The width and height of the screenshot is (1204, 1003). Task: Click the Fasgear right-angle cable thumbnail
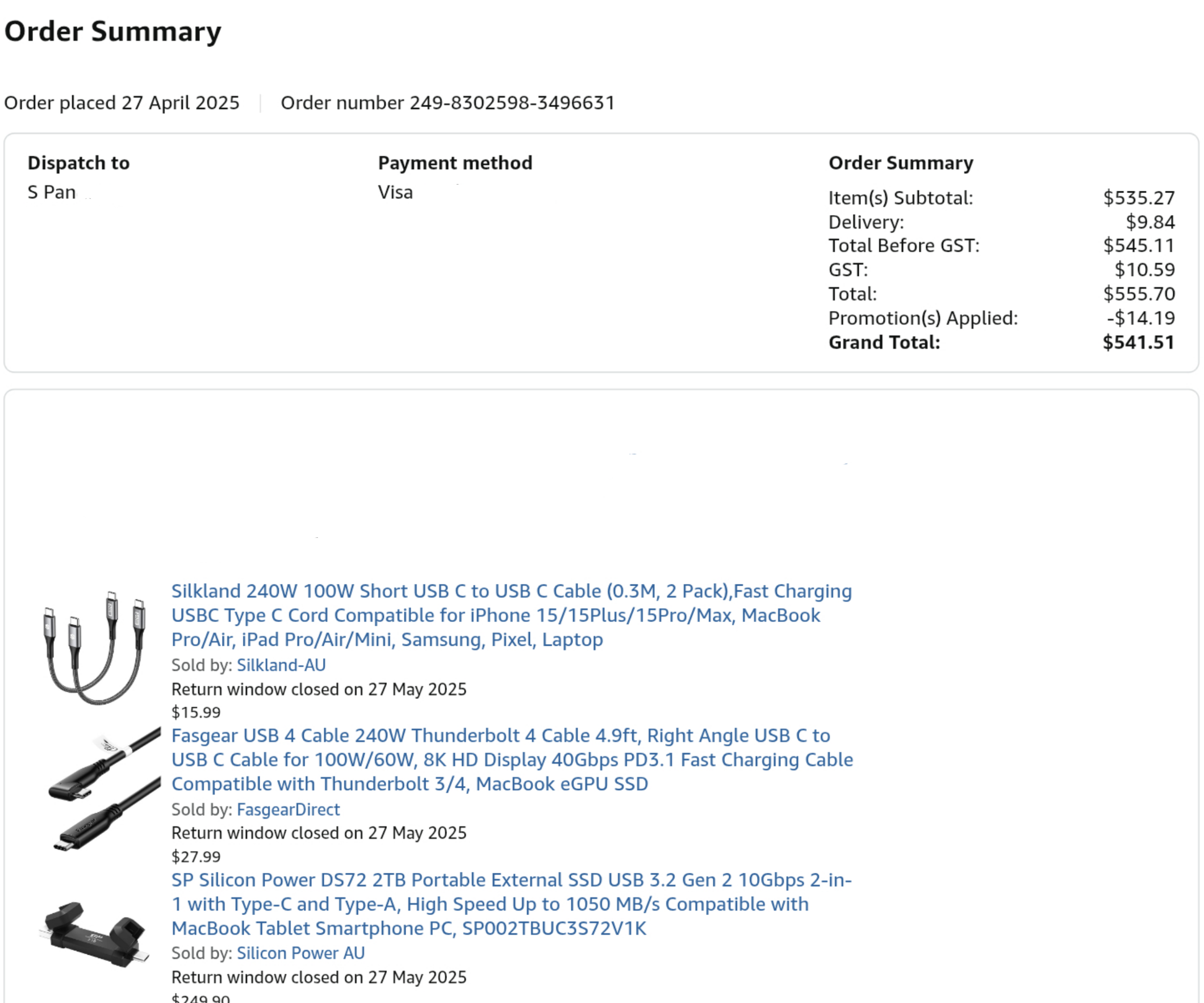[103, 789]
